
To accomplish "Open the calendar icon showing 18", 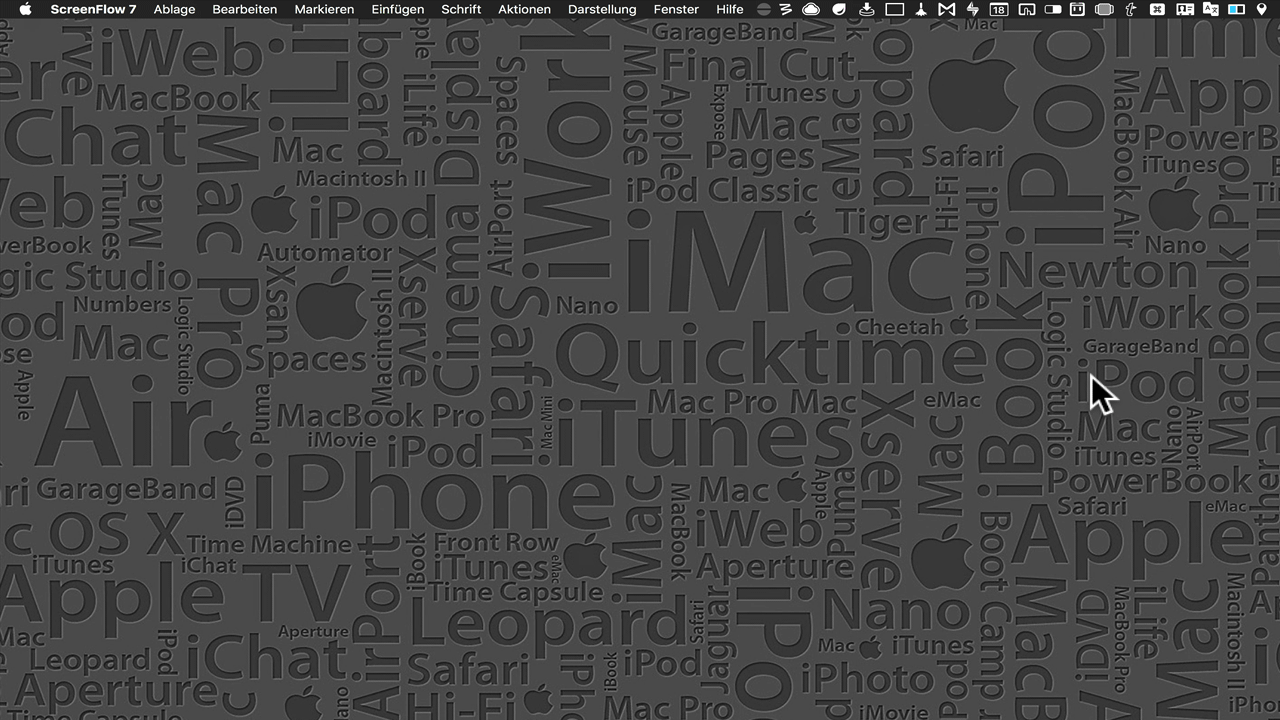I will point(998,9).
